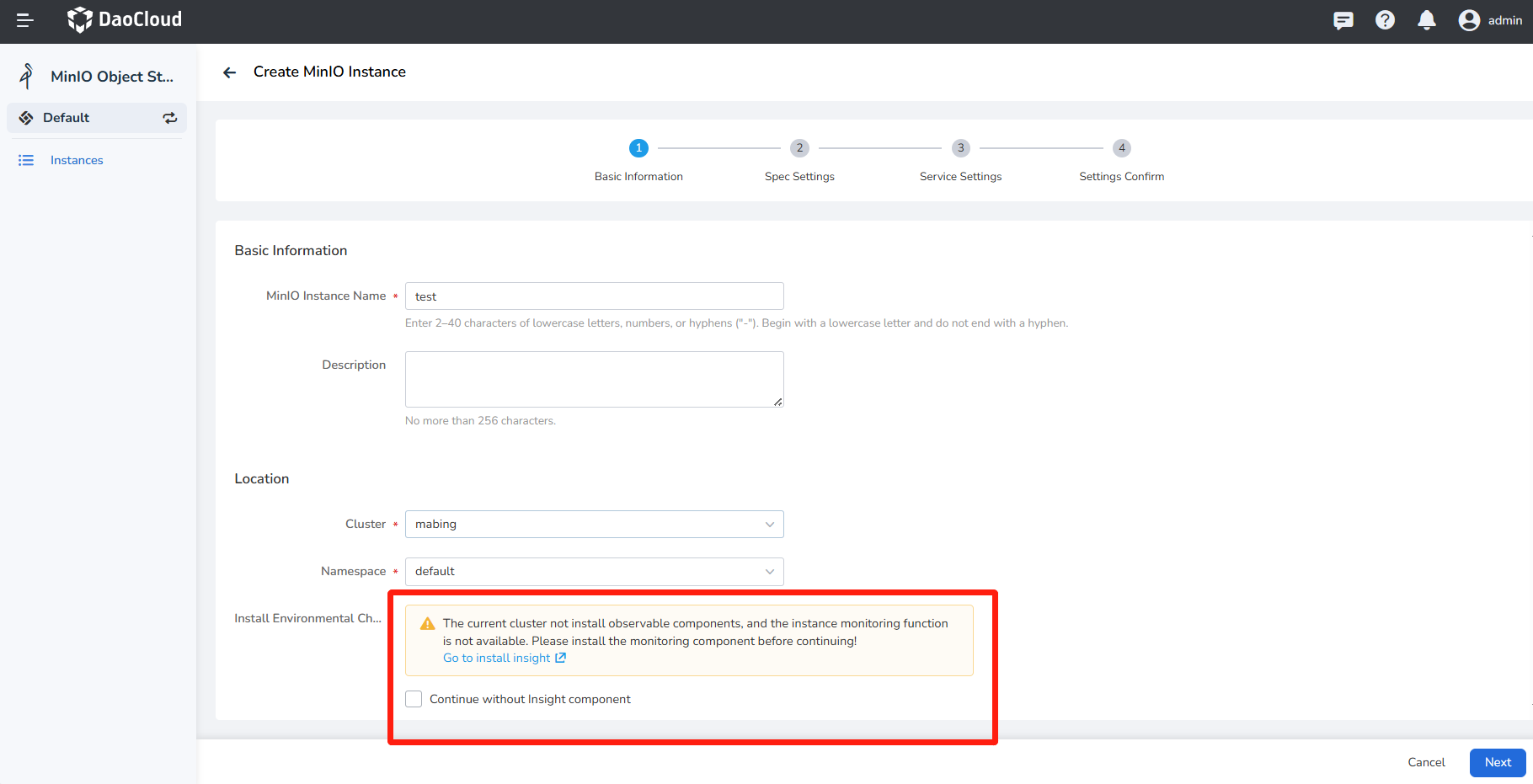Click the MinIO Instance Name field
The image size is (1533, 784).
click(x=594, y=296)
